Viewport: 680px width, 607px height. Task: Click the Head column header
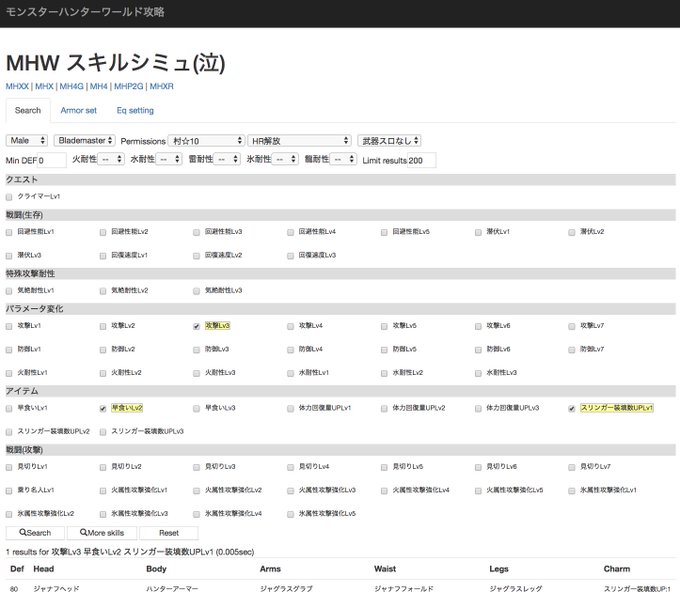tap(44, 569)
